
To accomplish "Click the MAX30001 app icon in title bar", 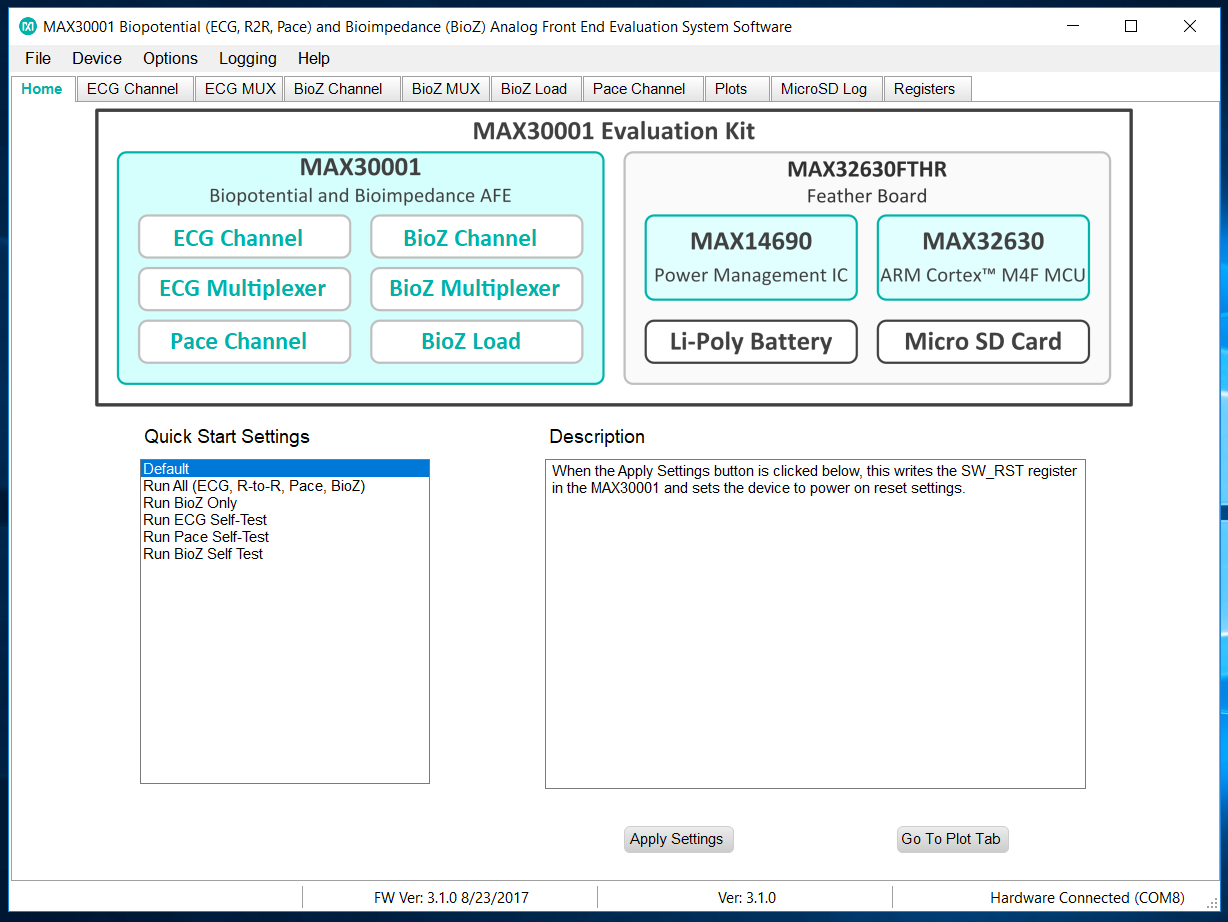I will 28,26.
